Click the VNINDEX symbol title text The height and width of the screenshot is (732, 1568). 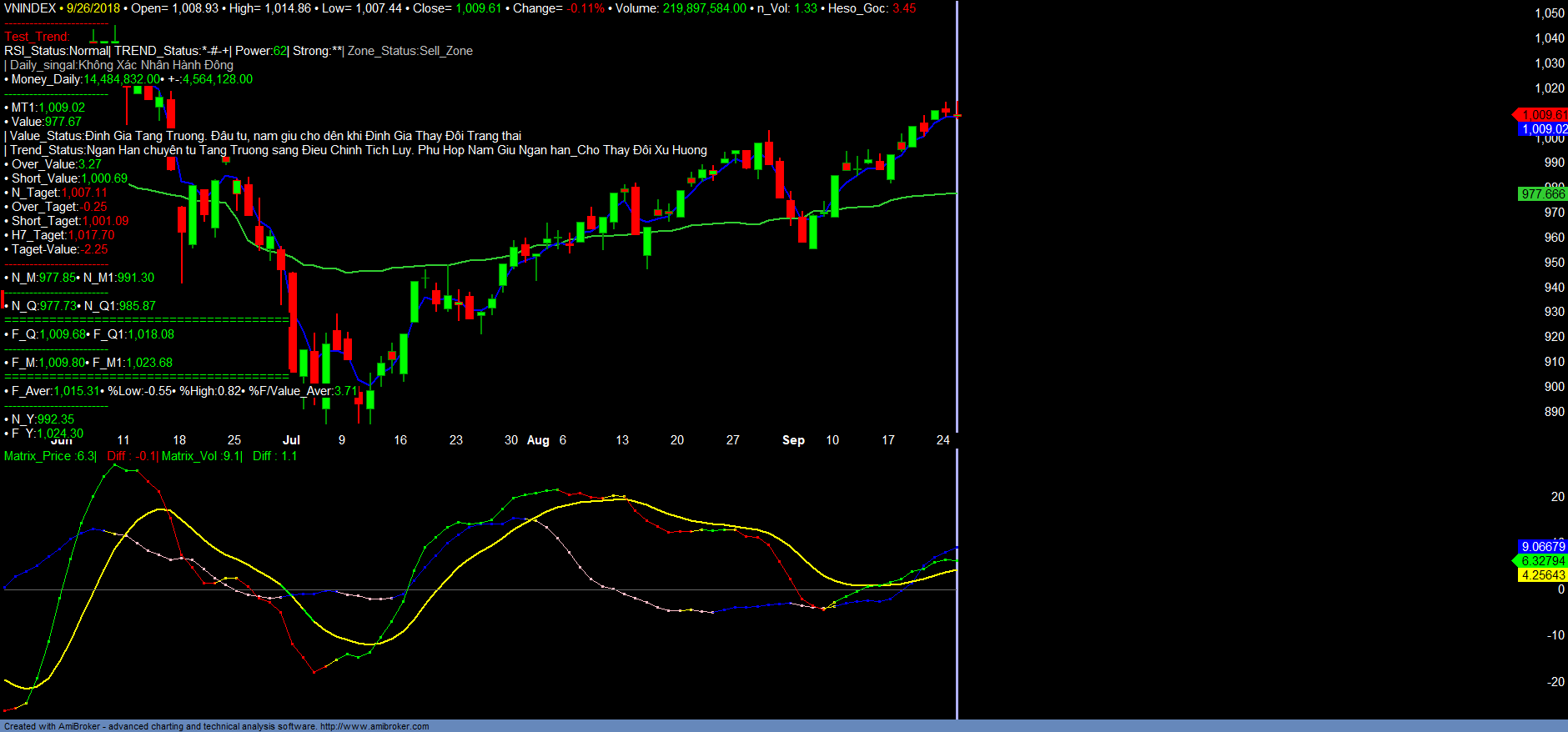tap(30, 8)
